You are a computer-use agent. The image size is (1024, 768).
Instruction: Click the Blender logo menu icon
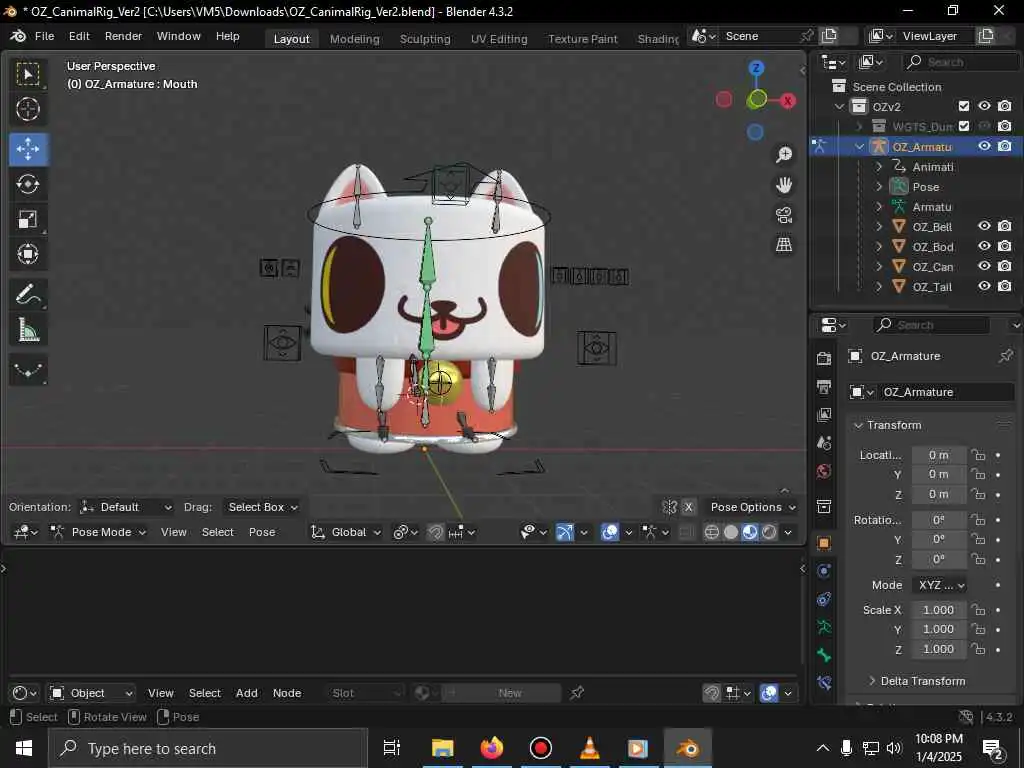tap(18, 36)
